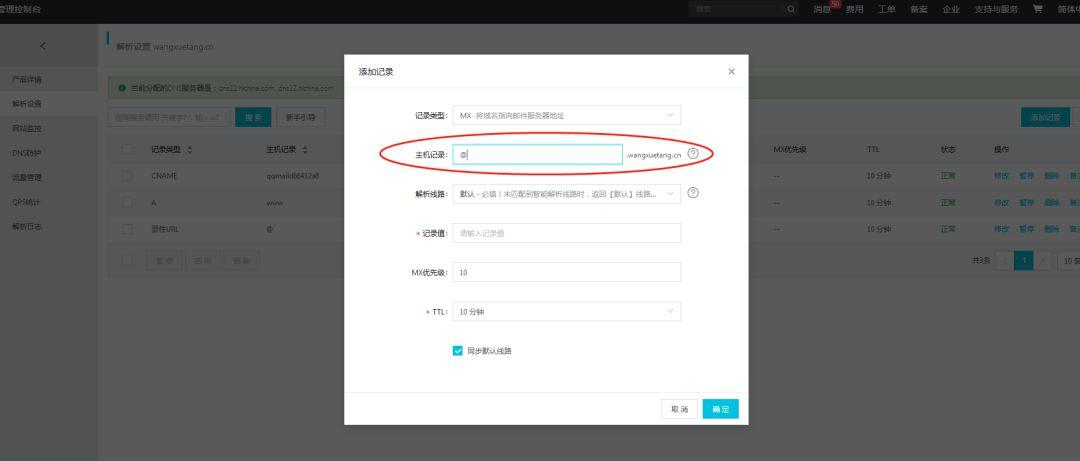Click the batch 暂停 button below table
Screen dimensions: 1080x461
(164, 260)
